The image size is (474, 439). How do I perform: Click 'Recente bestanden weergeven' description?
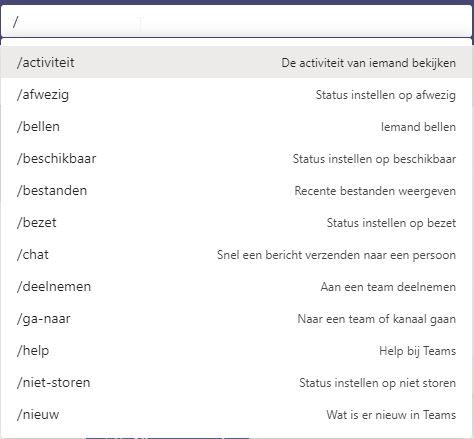[375, 191]
